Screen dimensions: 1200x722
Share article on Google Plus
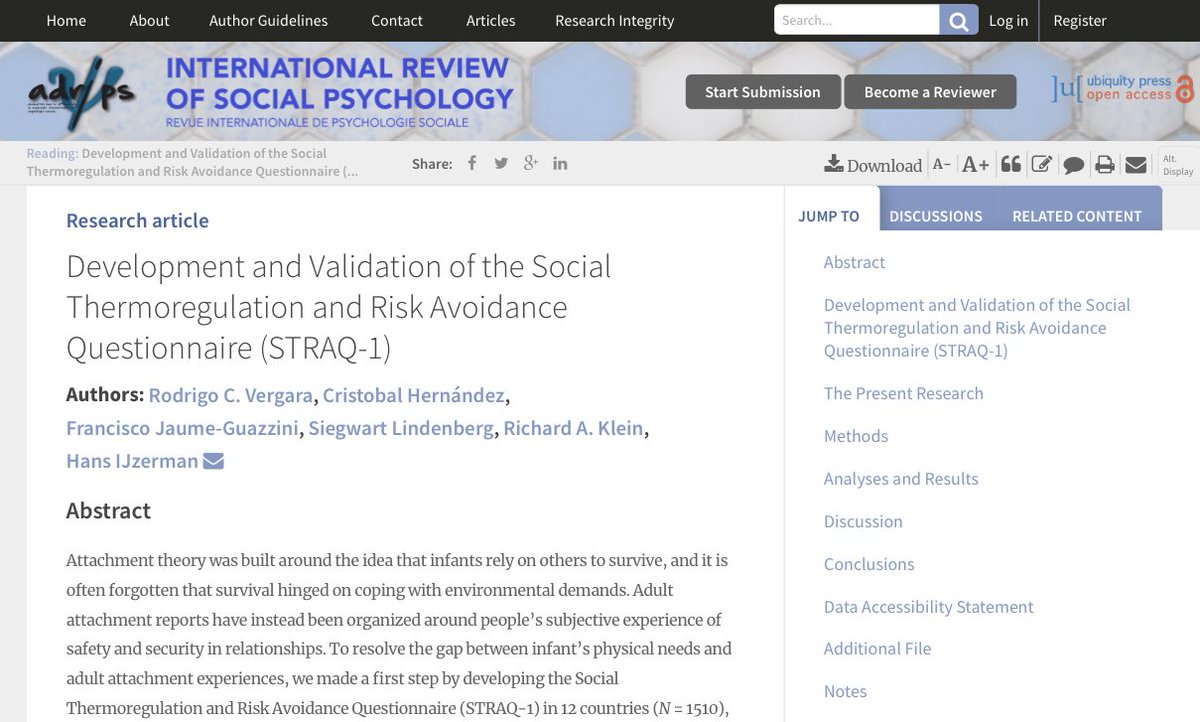(531, 163)
